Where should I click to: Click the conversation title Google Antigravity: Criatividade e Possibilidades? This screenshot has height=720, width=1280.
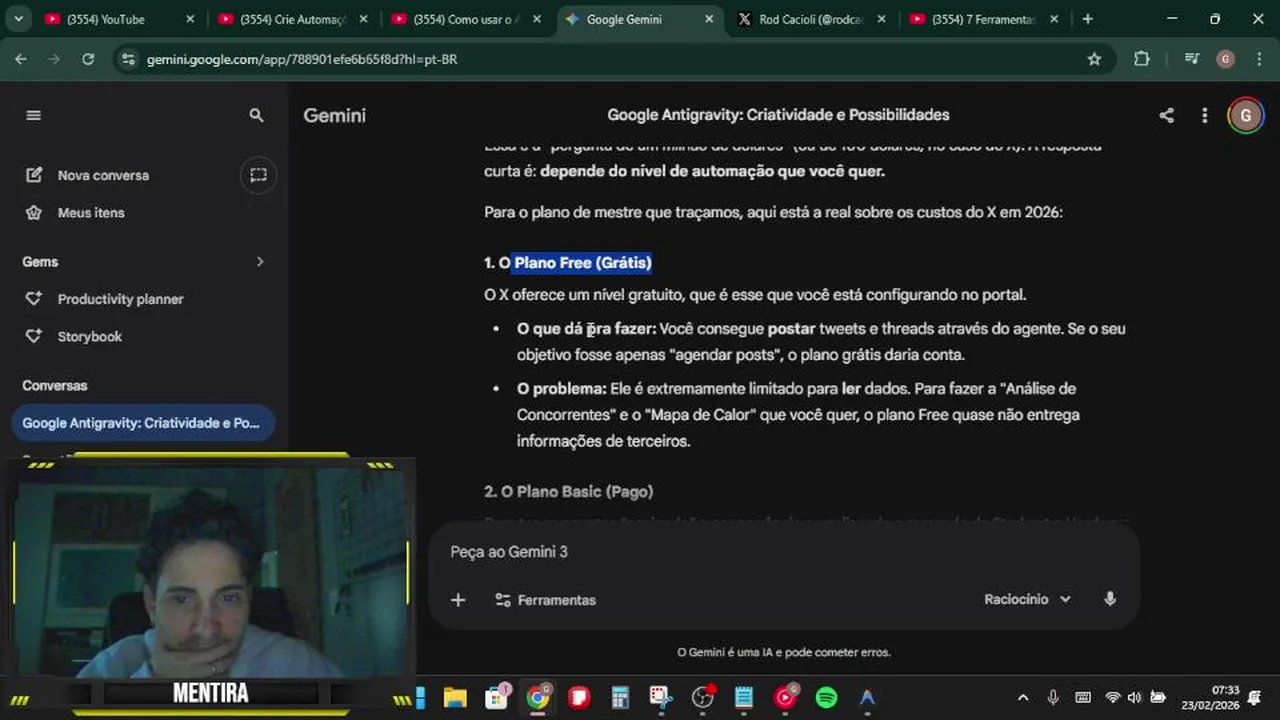(778, 115)
